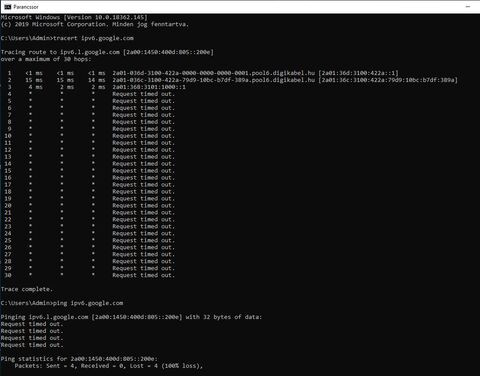Click hop 22 Request timed out text

pos(143,220)
